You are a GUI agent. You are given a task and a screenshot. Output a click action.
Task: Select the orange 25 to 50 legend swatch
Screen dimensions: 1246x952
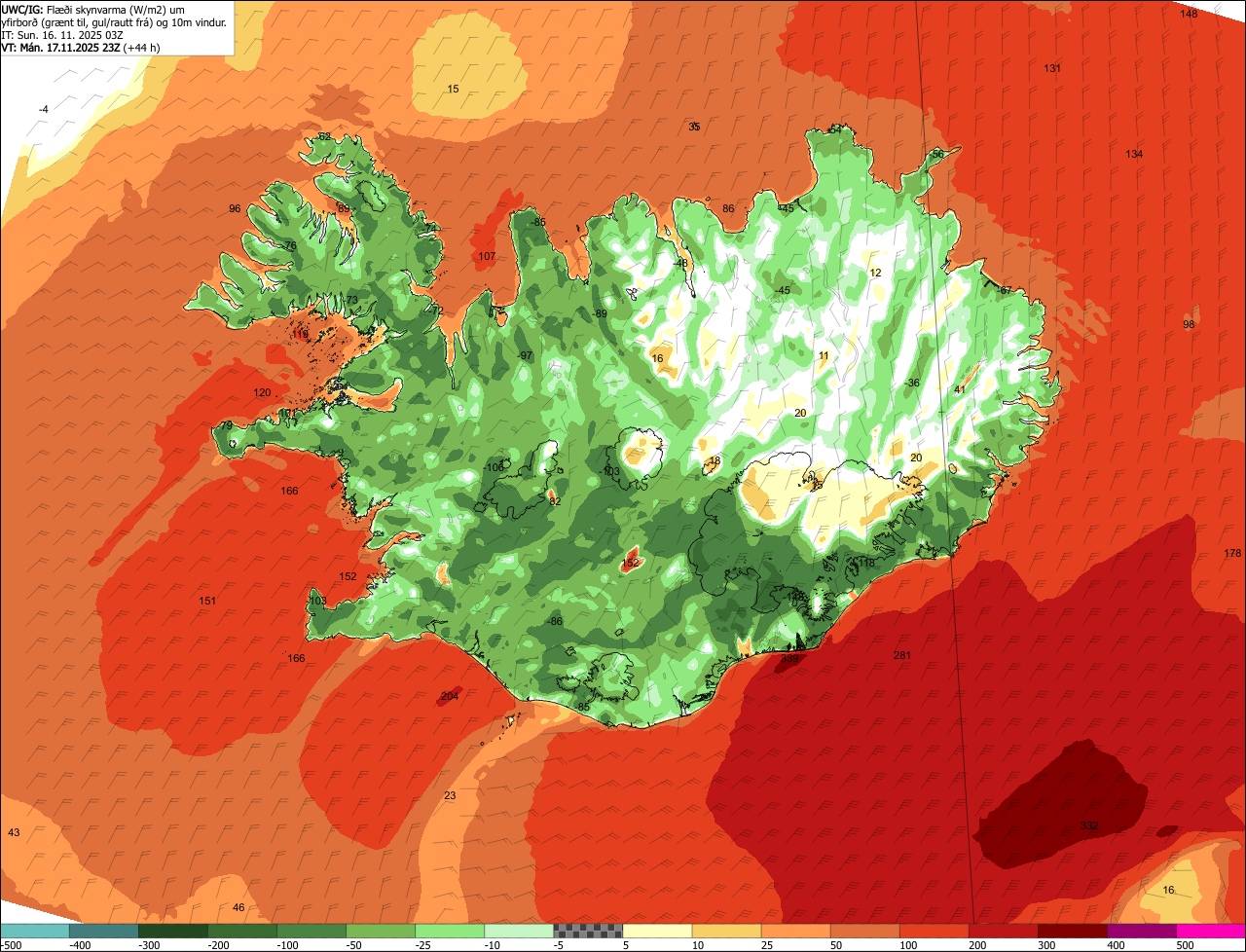click(795, 931)
